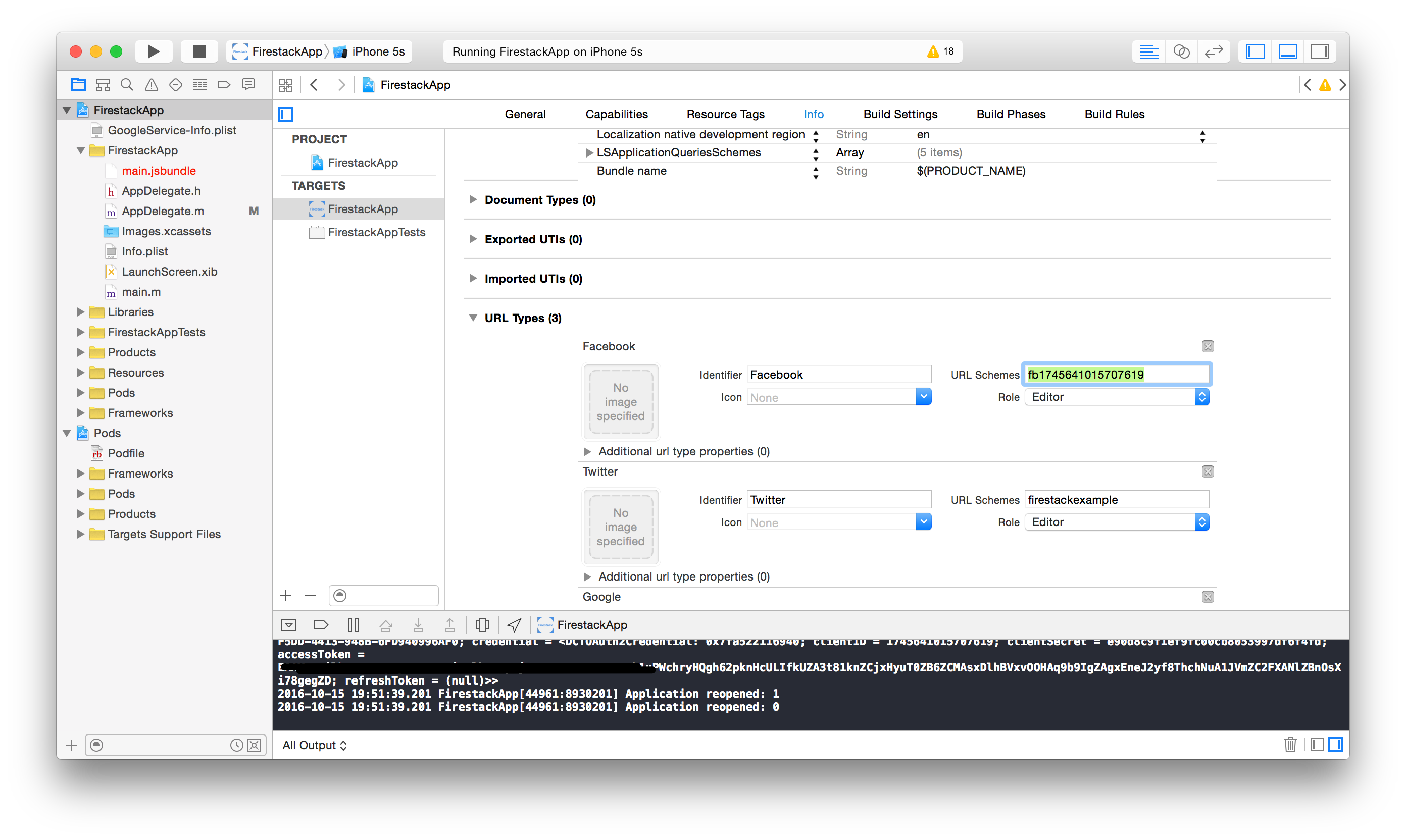This screenshot has height=840, width=1406.
Task: Clear console with trash icon
Action: (x=1290, y=745)
